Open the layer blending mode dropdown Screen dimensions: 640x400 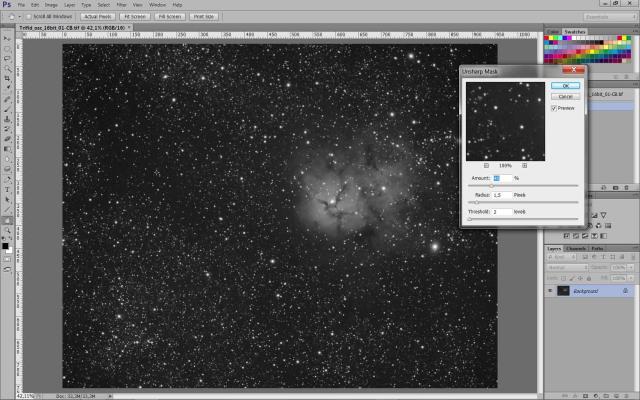[x=566, y=268]
